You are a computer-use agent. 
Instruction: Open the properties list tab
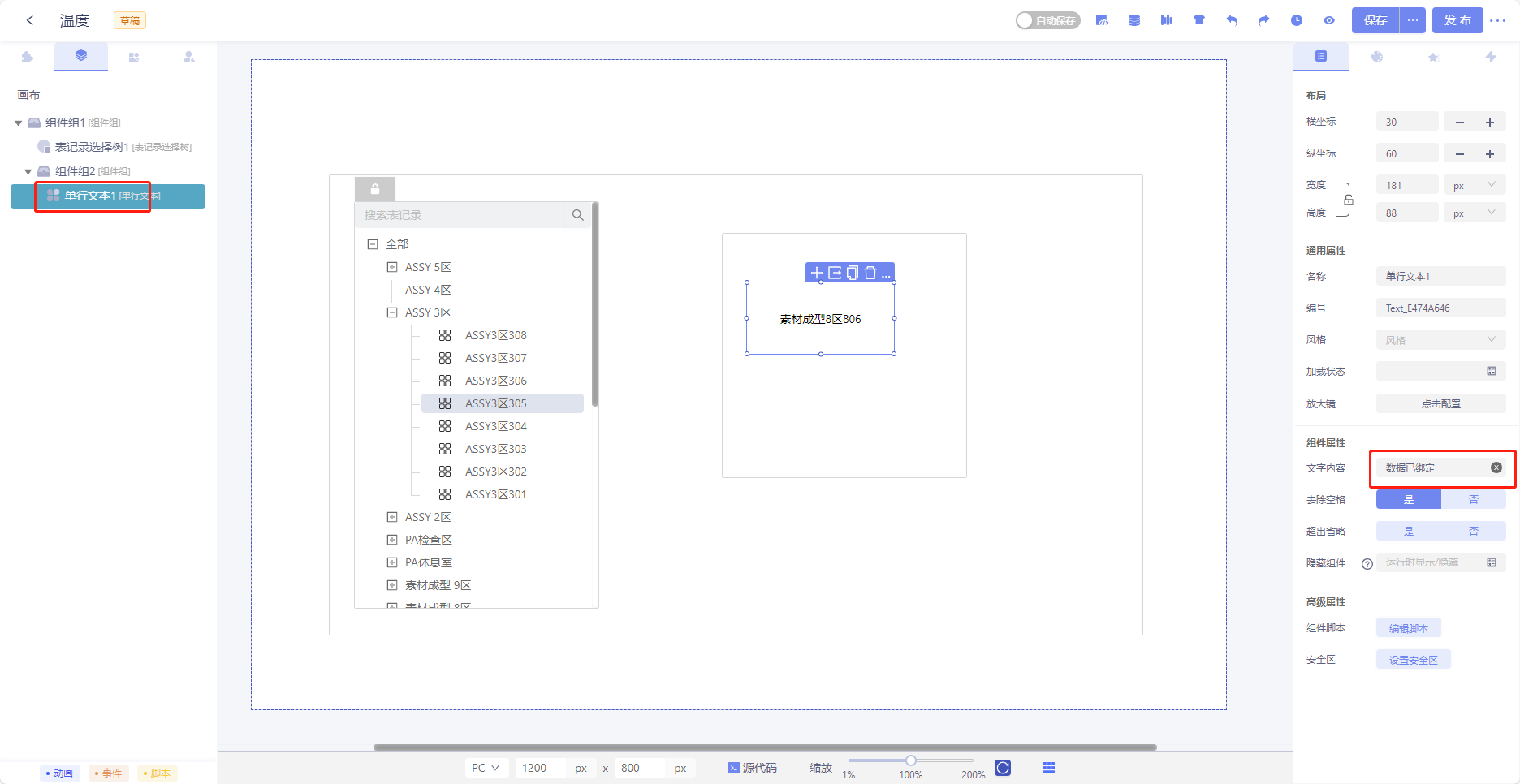tap(1321, 56)
